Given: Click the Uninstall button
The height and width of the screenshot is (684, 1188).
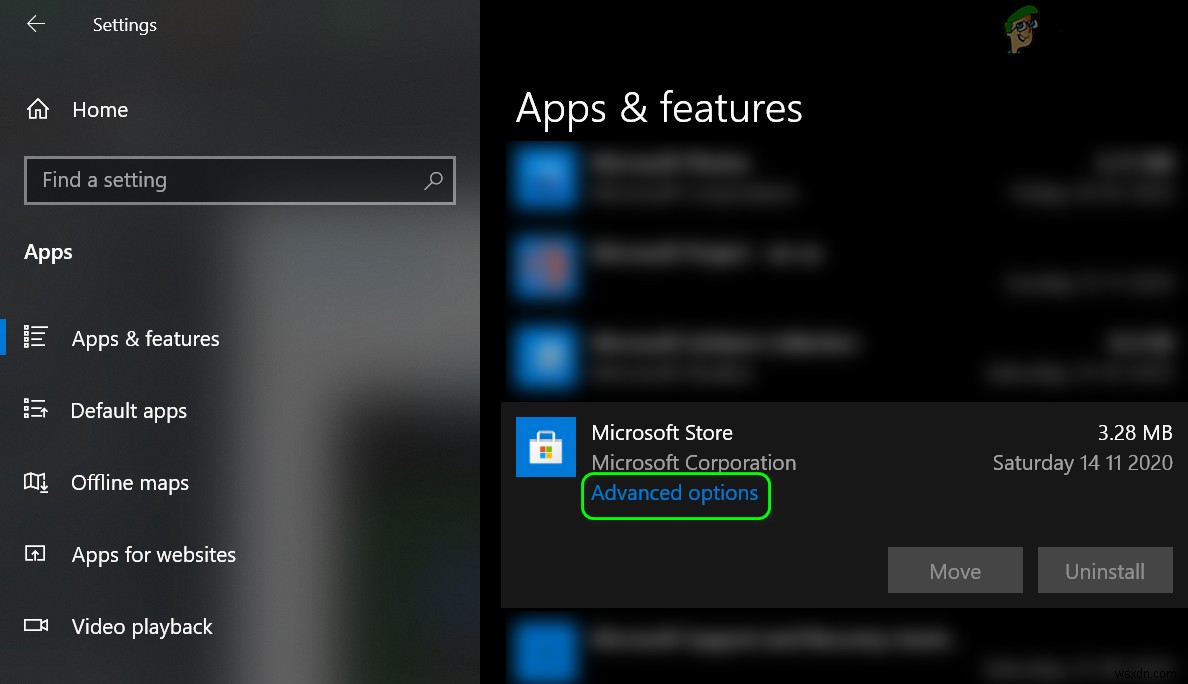Looking at the screenshot, I should tap(1104, 570).
